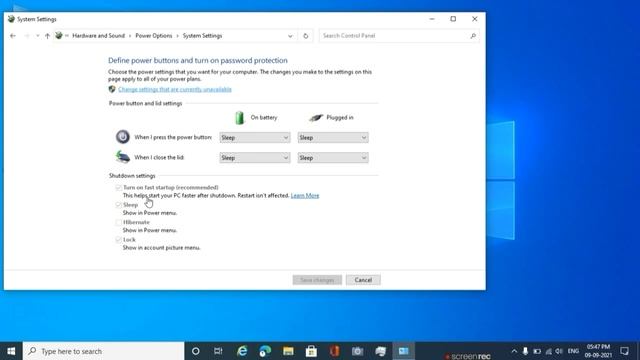Open File Explorer from taskbar
The width and height of the screenshot is (640, 360).
[x=288, y=351]
